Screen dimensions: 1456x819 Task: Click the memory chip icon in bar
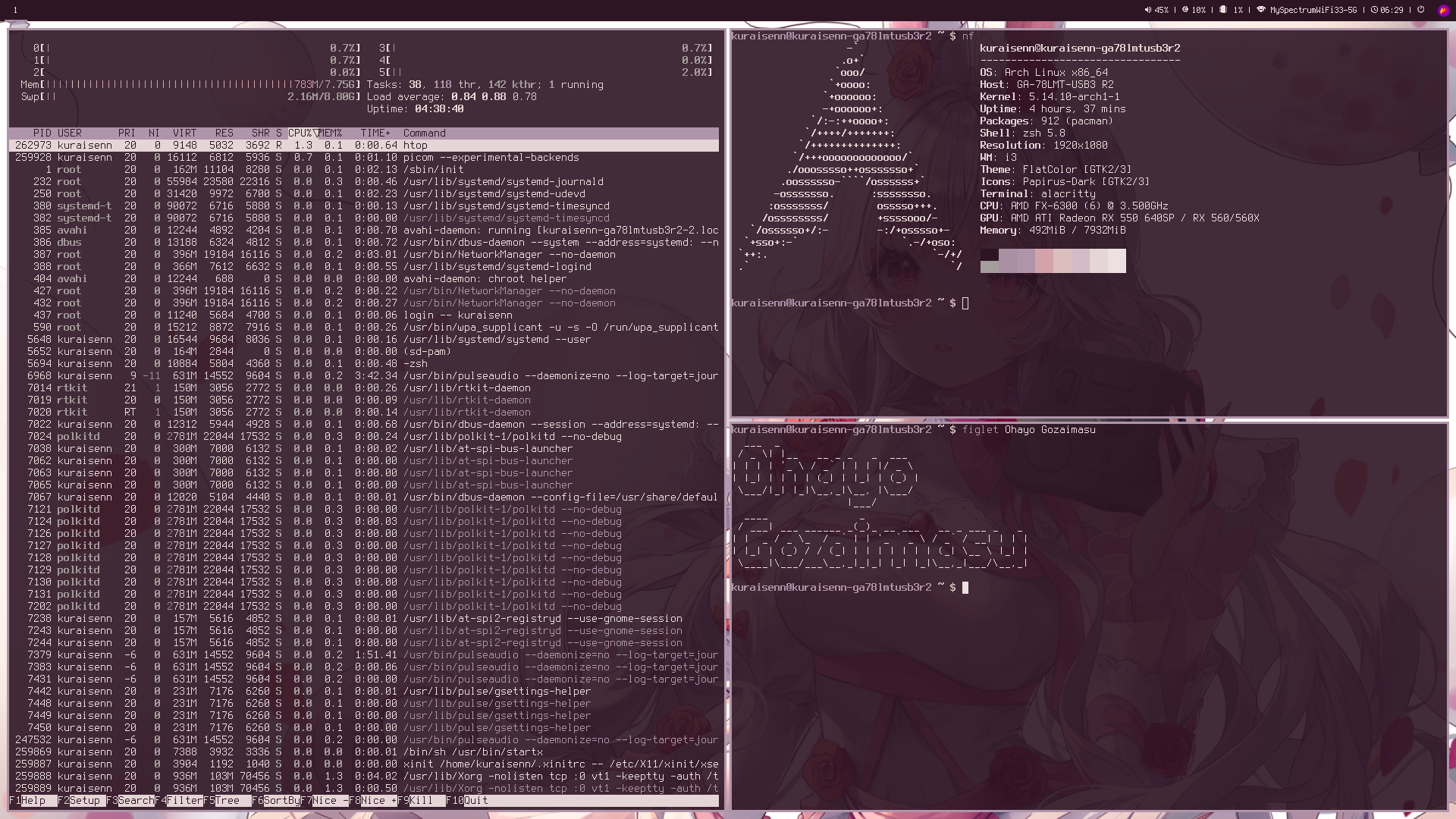(1222, 10)
